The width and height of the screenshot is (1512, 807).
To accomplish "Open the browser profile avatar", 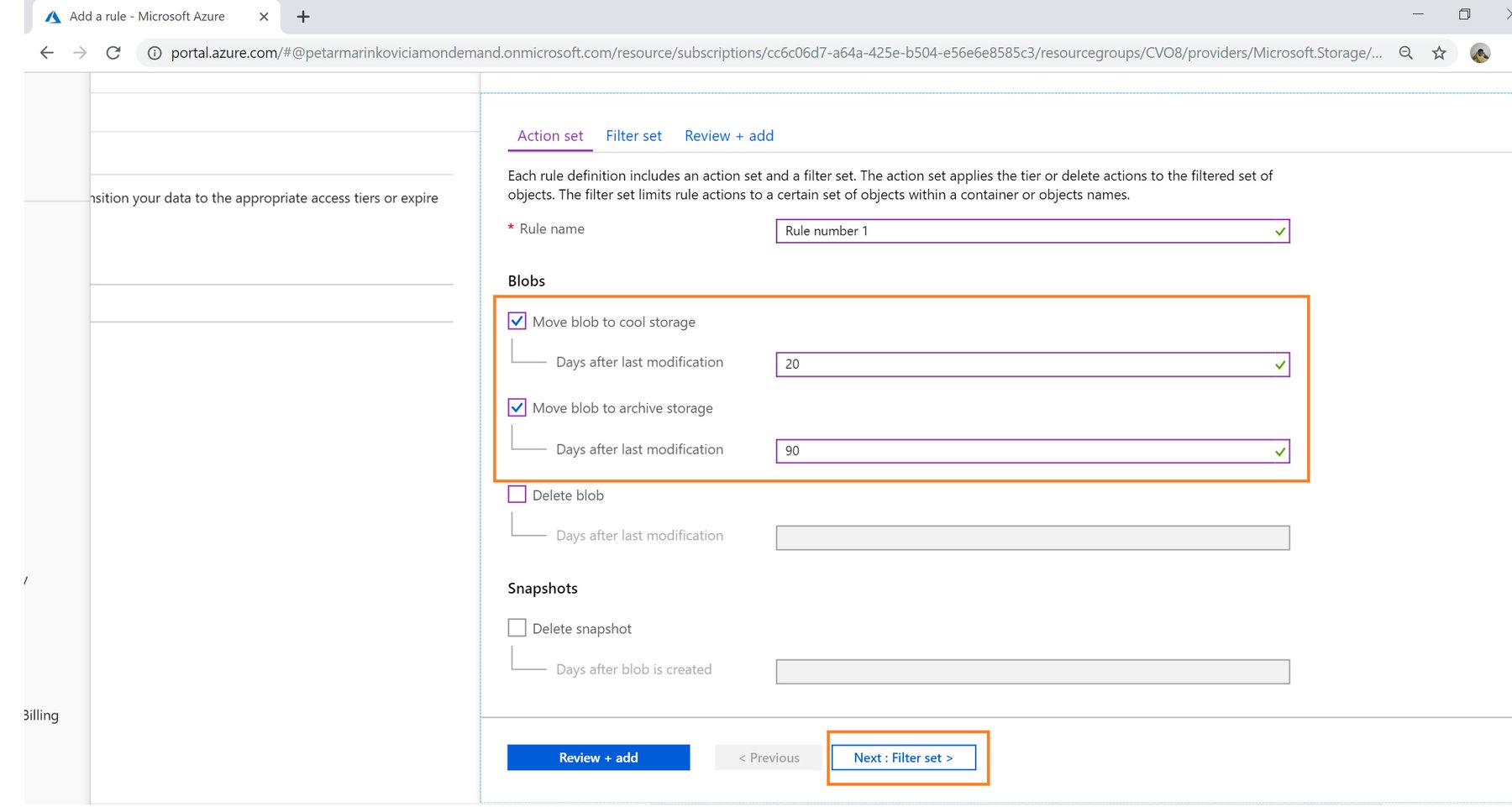I will point(1480,52).
